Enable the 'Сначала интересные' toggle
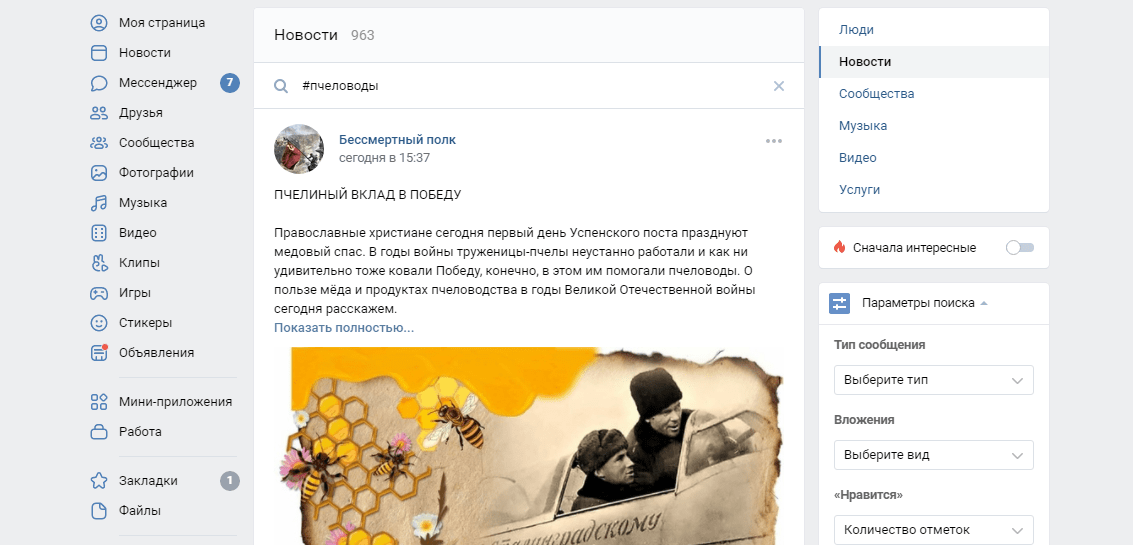Screen dimensions: 1133x545 click(x=1020, y=248)
